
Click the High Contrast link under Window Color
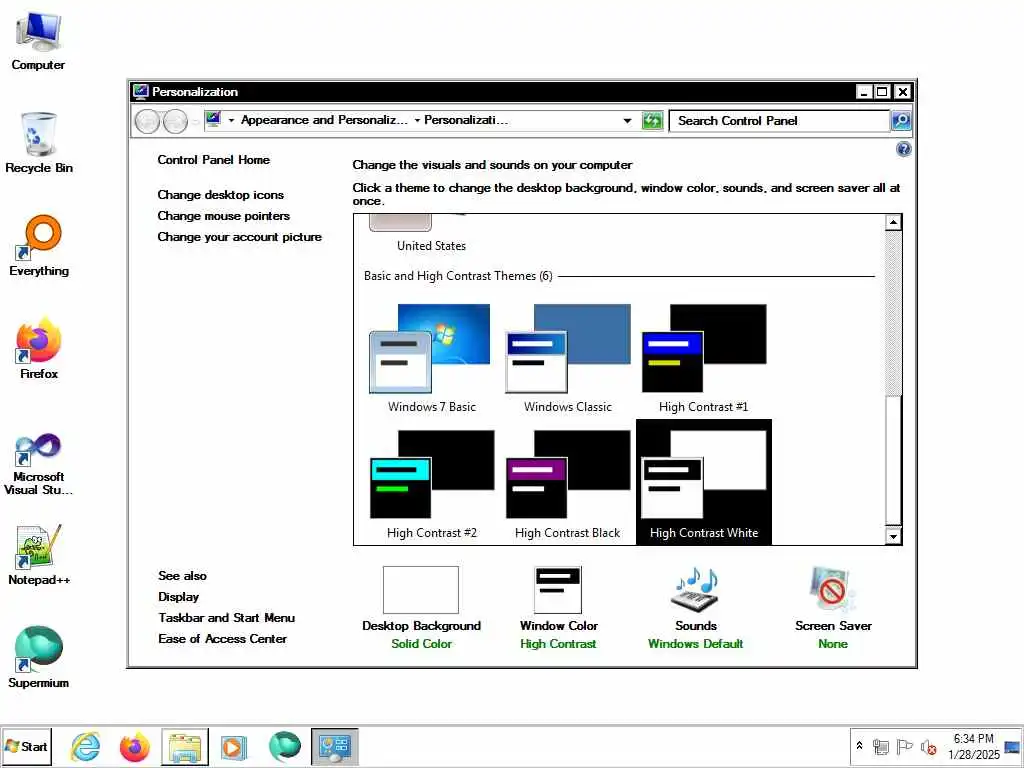(x=558, y=643)
